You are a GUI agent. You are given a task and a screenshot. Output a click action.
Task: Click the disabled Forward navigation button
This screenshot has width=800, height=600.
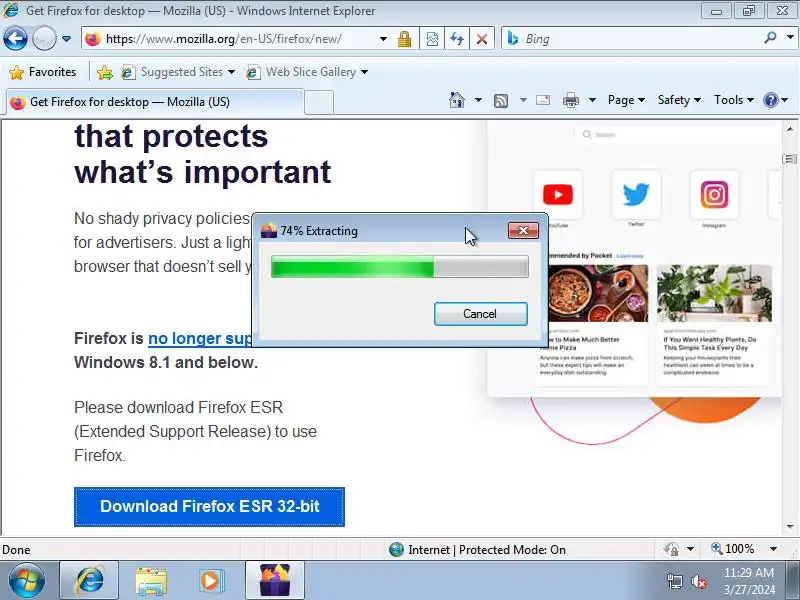[x=44, y=39]
